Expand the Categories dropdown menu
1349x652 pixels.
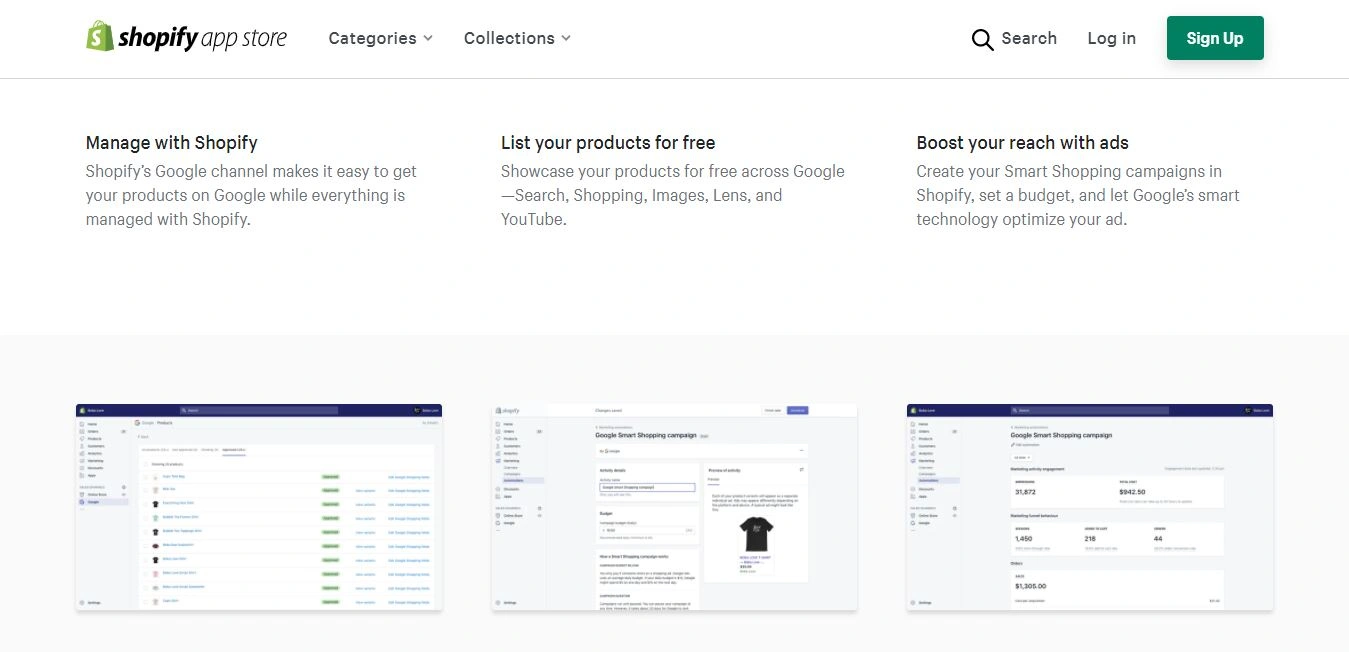pyautogui.click(x=380, y=38)
